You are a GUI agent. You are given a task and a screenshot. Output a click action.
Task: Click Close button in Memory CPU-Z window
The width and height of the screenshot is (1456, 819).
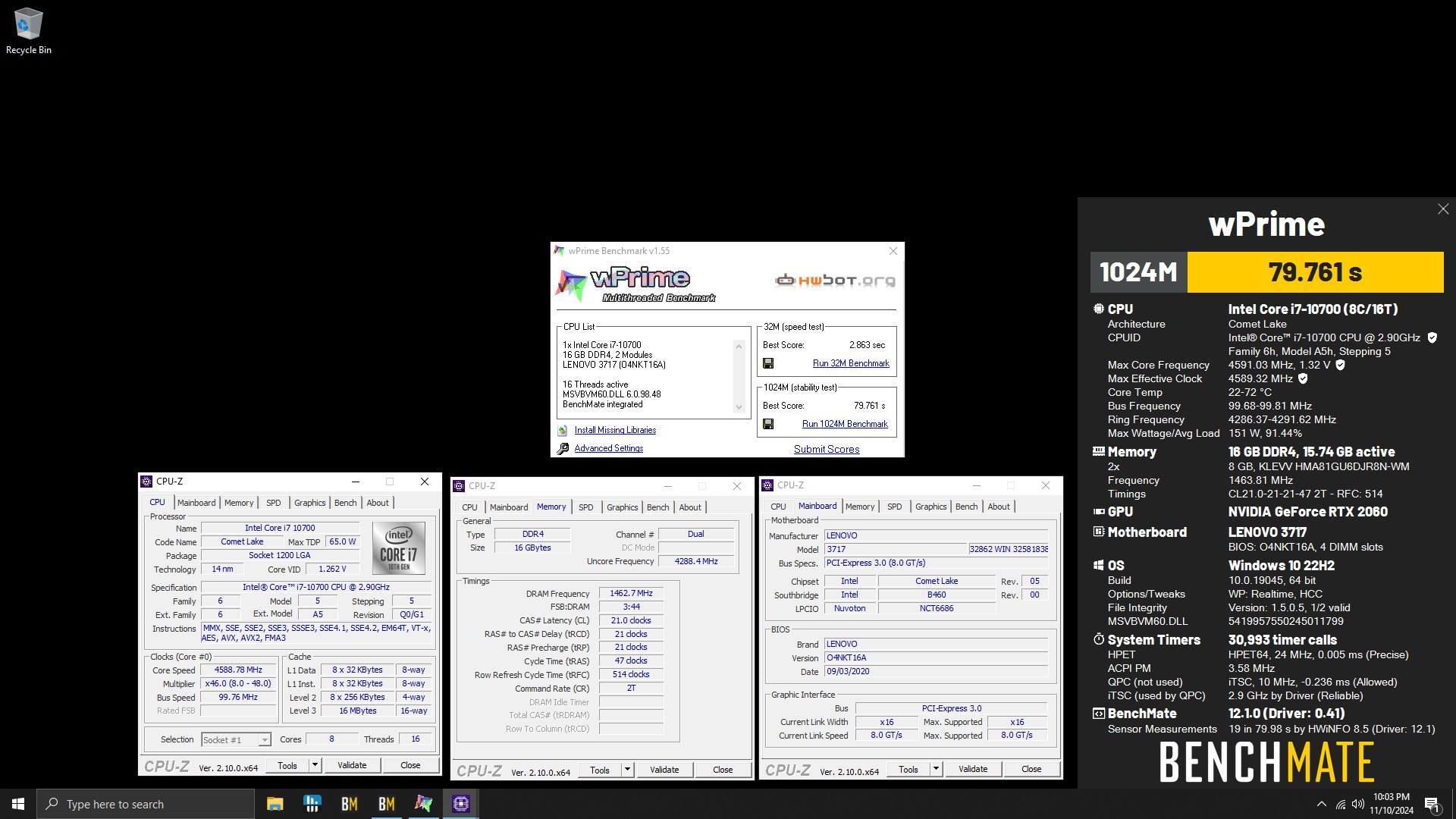(723, 770)
